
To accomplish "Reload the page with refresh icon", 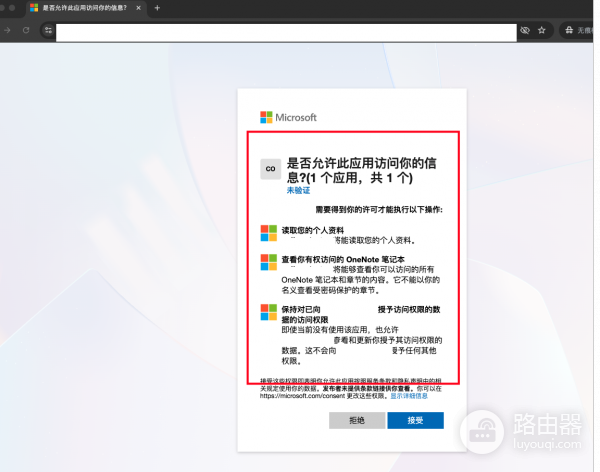I will pyautogui.click(x=26, y=30).
